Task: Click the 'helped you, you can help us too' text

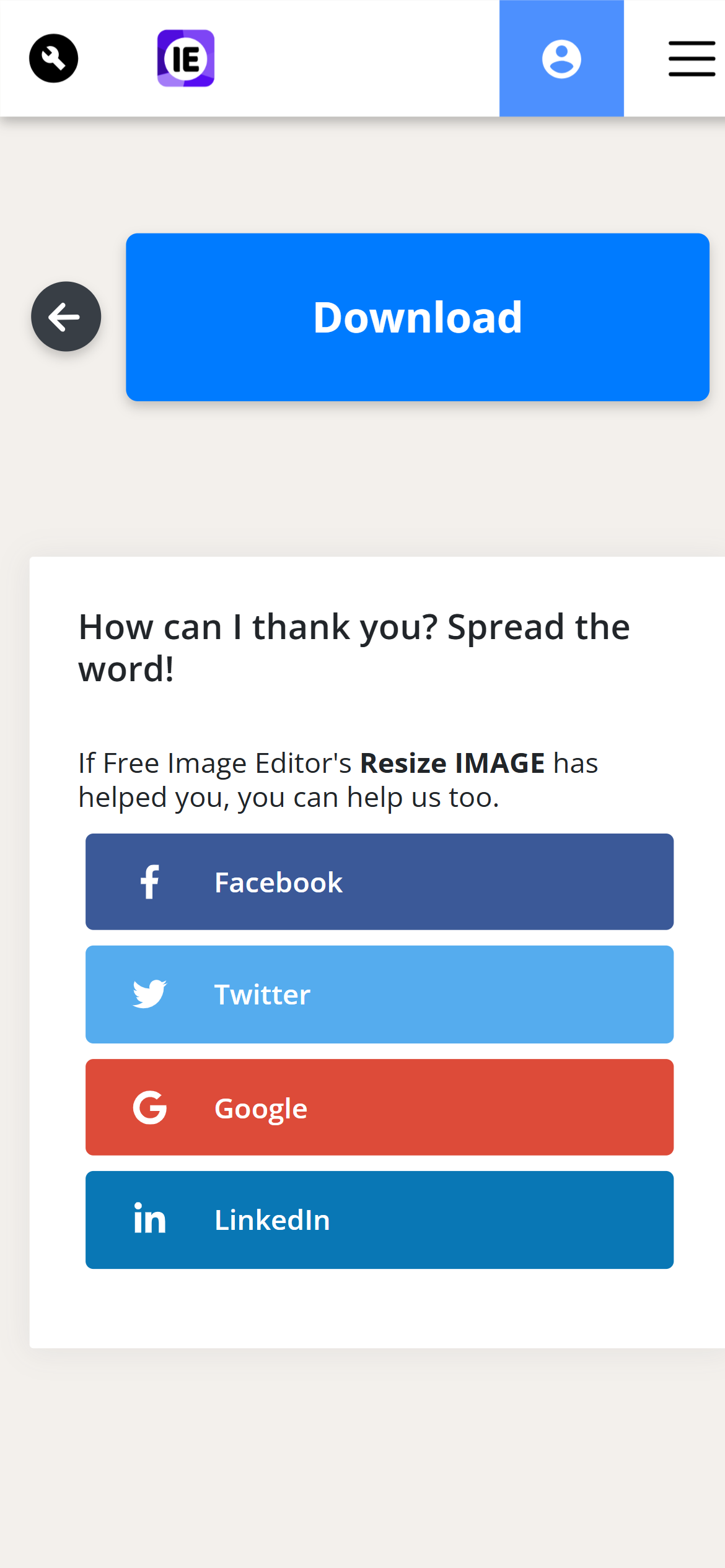Action: 288,798
